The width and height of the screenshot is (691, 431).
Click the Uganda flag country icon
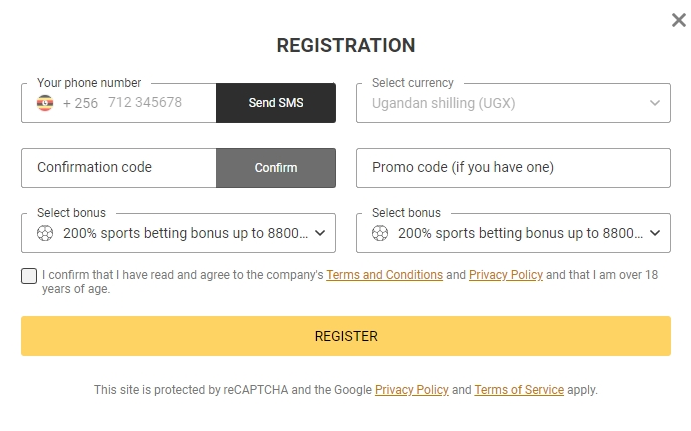pyautogui.click(x=45, y=103)
